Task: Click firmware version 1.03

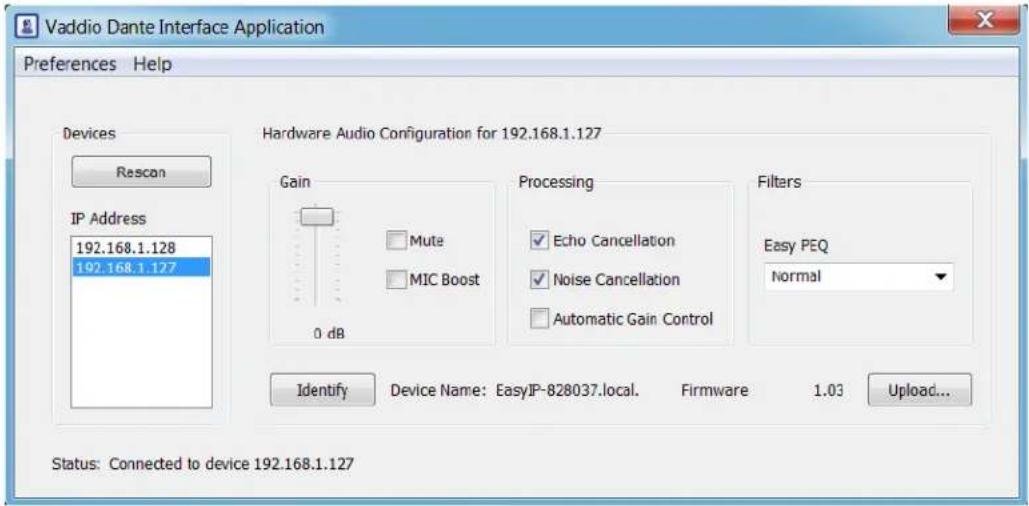Action: pyautogui.click(x=828, y=390)
